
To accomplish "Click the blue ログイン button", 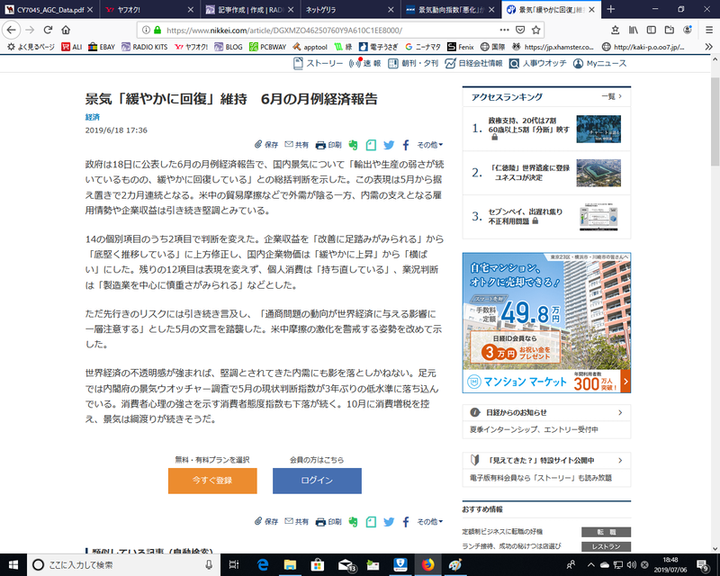I will [x=317, y=481].
